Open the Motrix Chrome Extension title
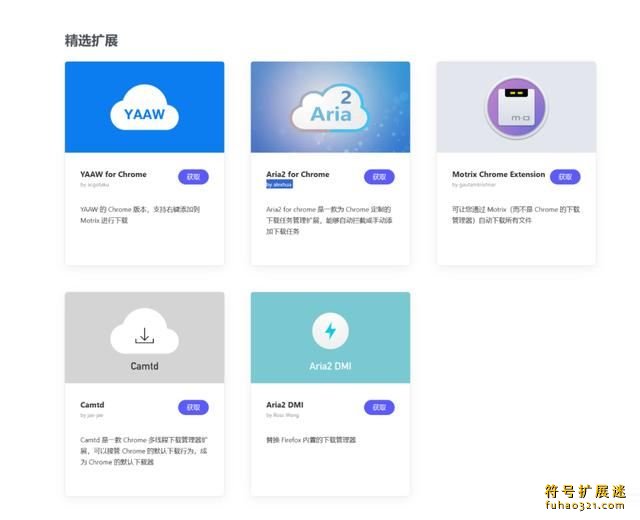The width and height of the screenshot is (640, 520). (498, 174)
